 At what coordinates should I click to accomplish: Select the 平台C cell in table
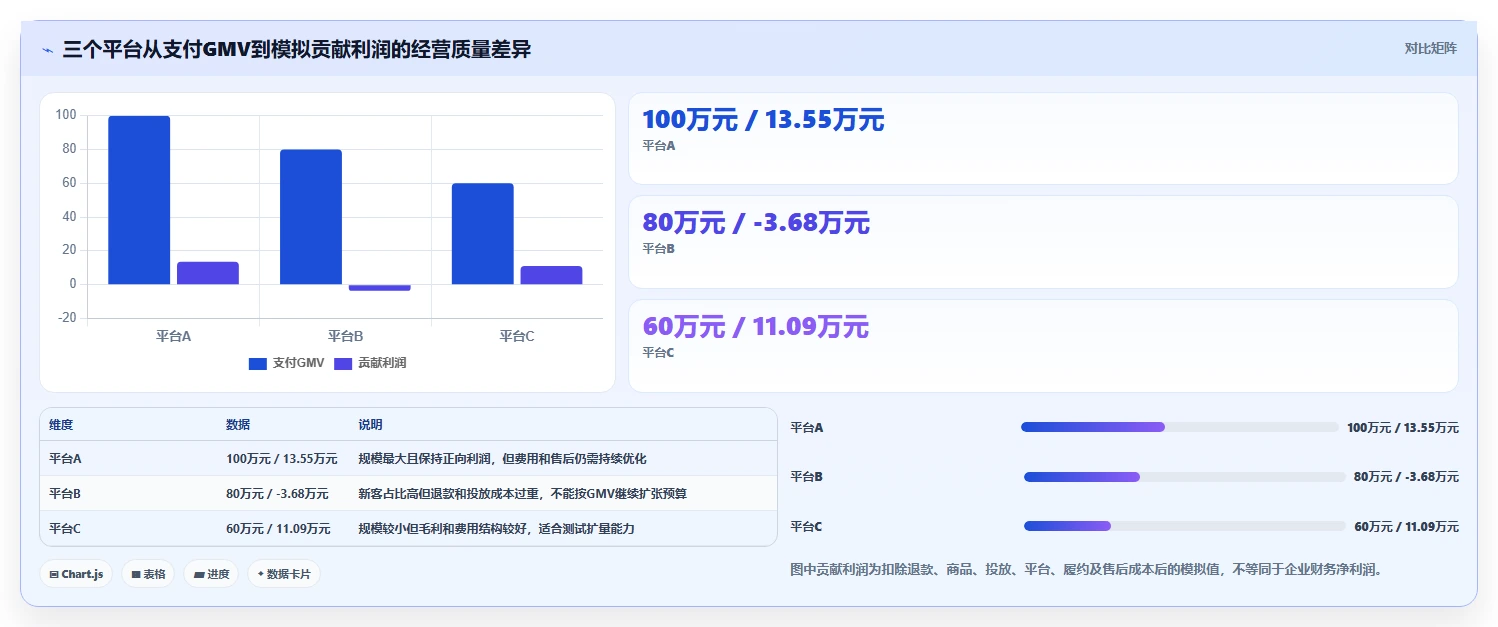[x=65, y=528]
